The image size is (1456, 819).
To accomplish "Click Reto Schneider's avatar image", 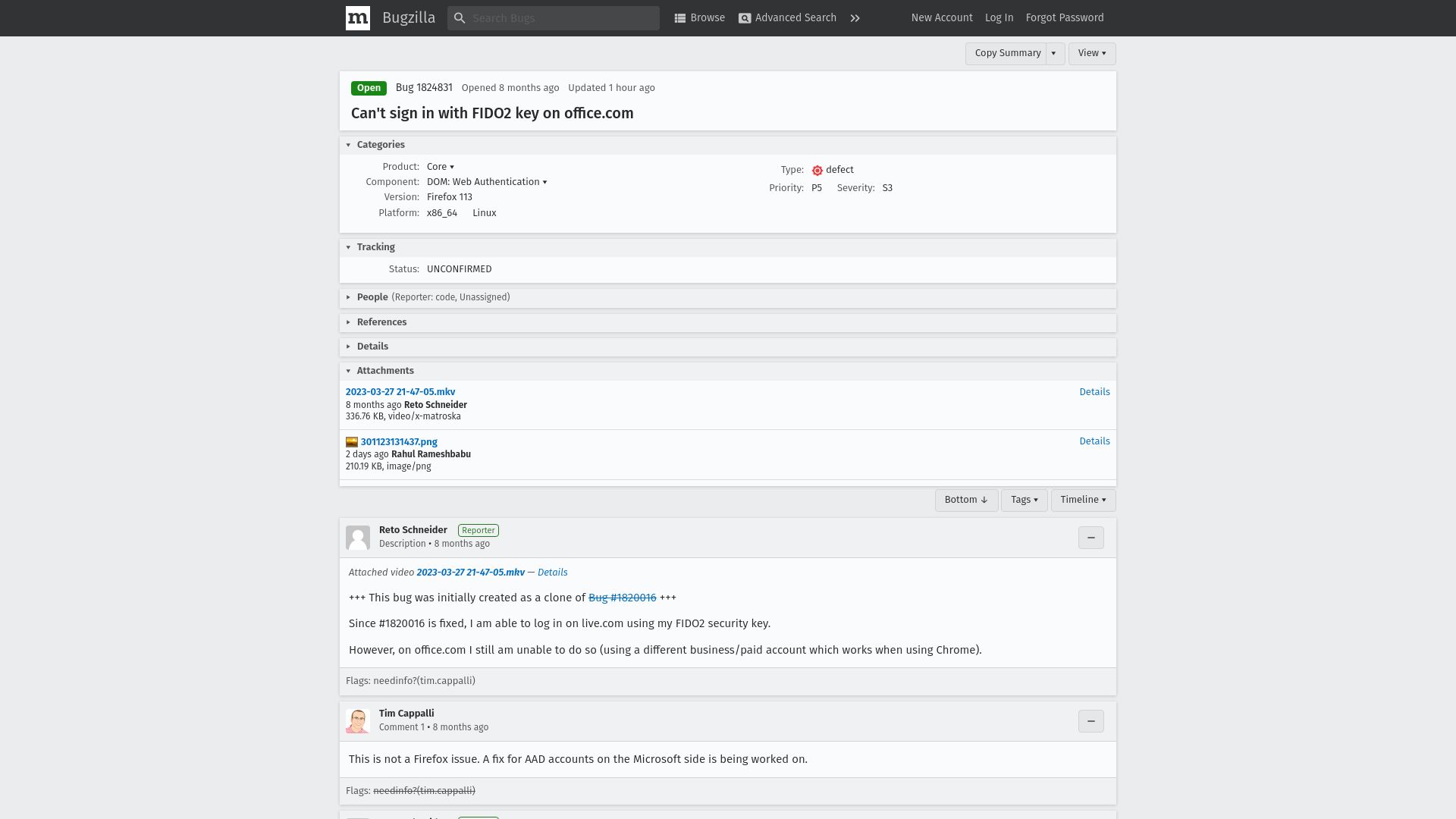I will pos(358,538).
